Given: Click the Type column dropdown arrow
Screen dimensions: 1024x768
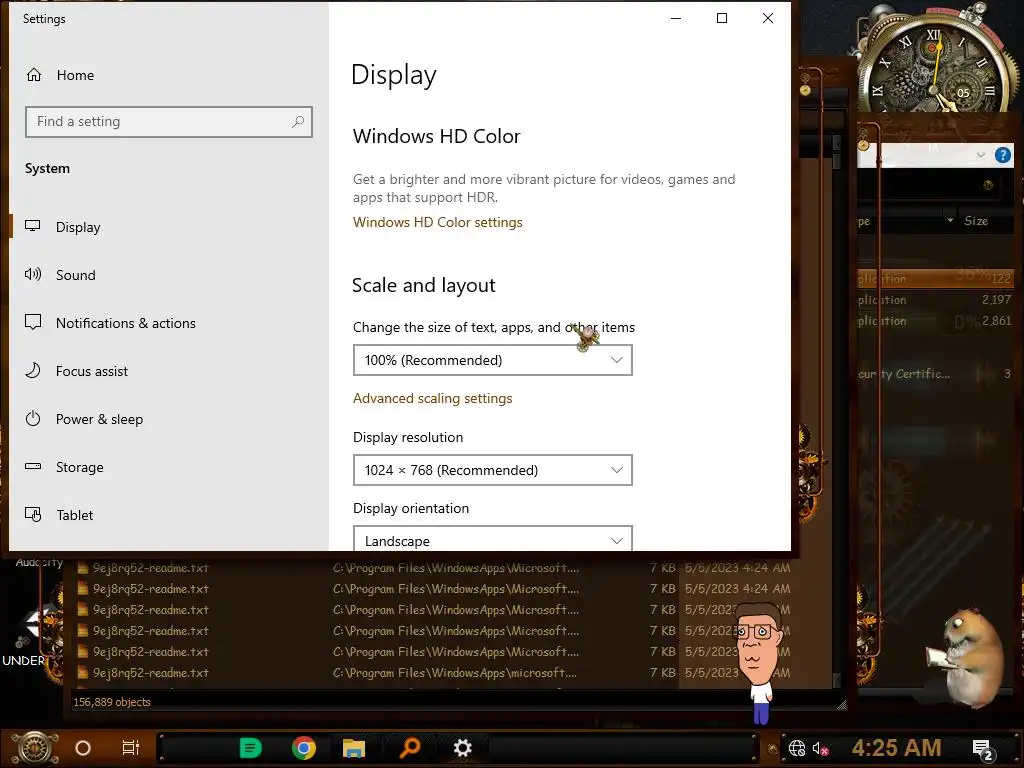Looking at the screenshot, I should (950, 221).
